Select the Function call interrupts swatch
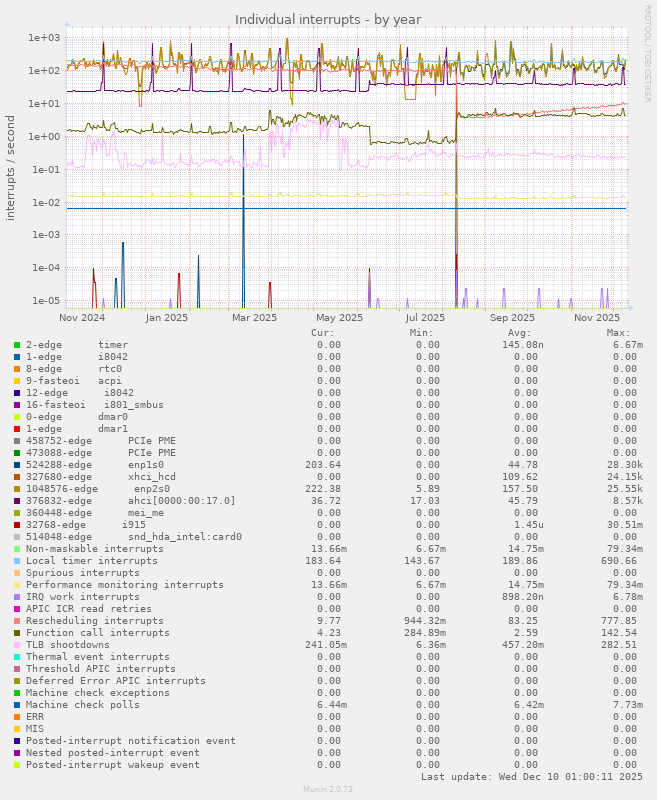 [17, 632]
